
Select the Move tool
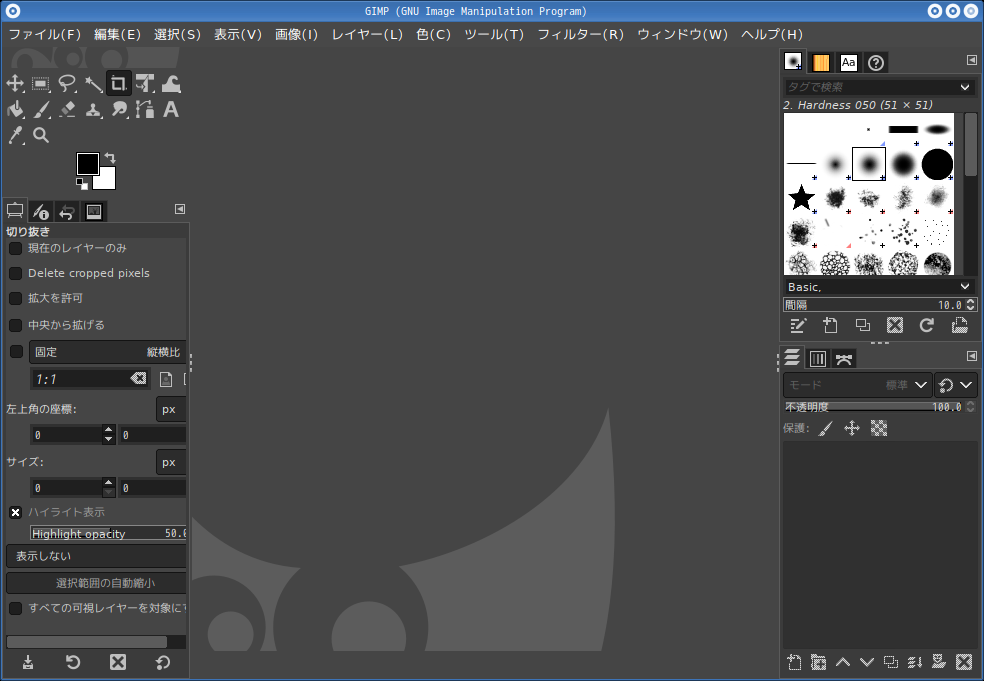click(x=15, y=83)
